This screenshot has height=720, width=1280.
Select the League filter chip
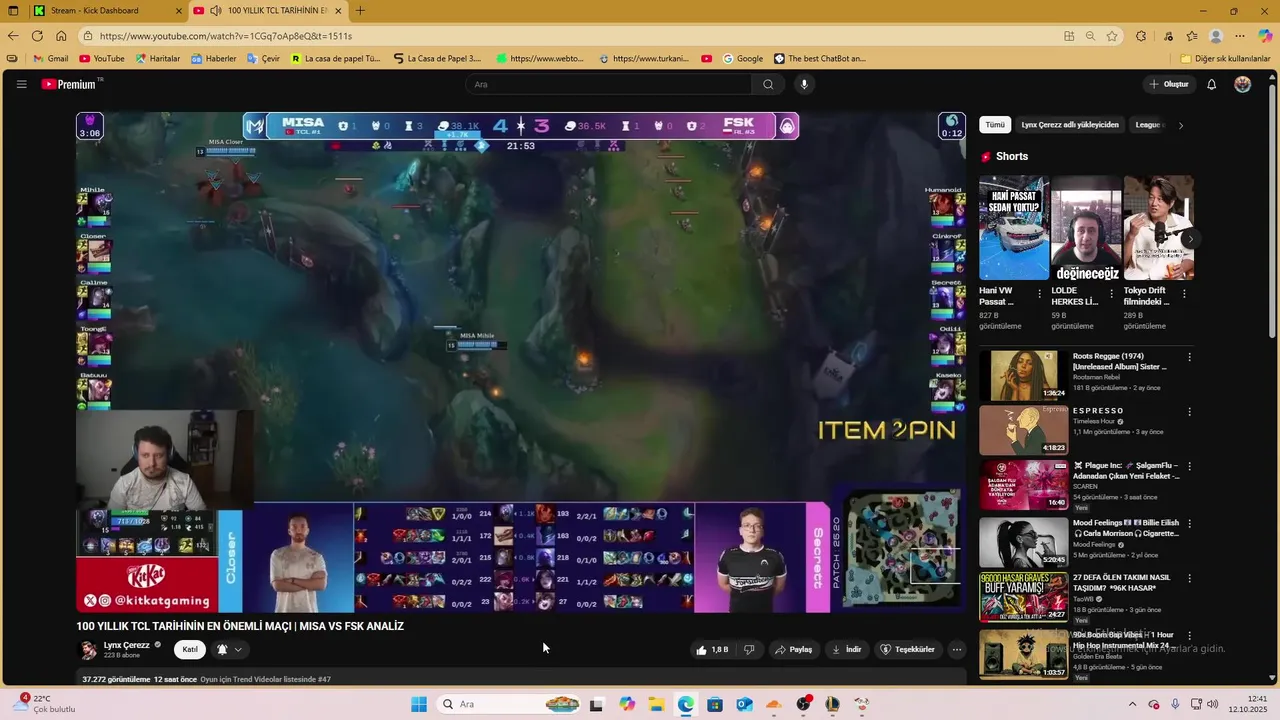coord(1148,125)
